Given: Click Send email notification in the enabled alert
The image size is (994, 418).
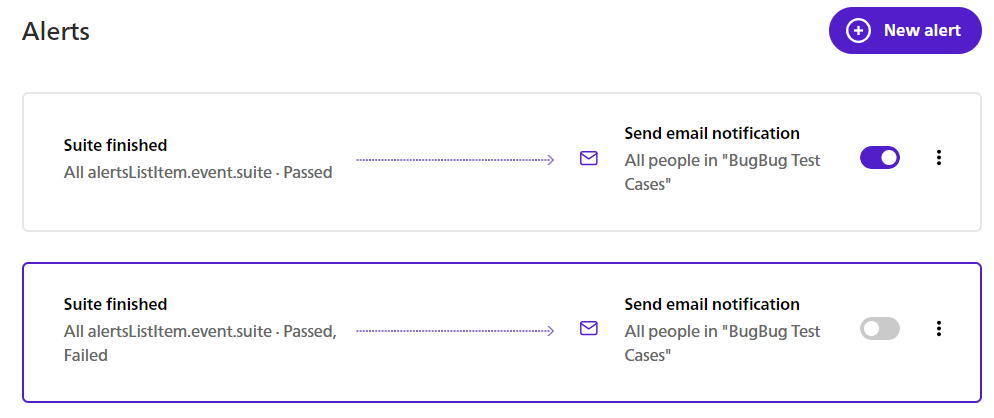Looking at the screenshot, I should pyautogui.click(x=712, y=133).
